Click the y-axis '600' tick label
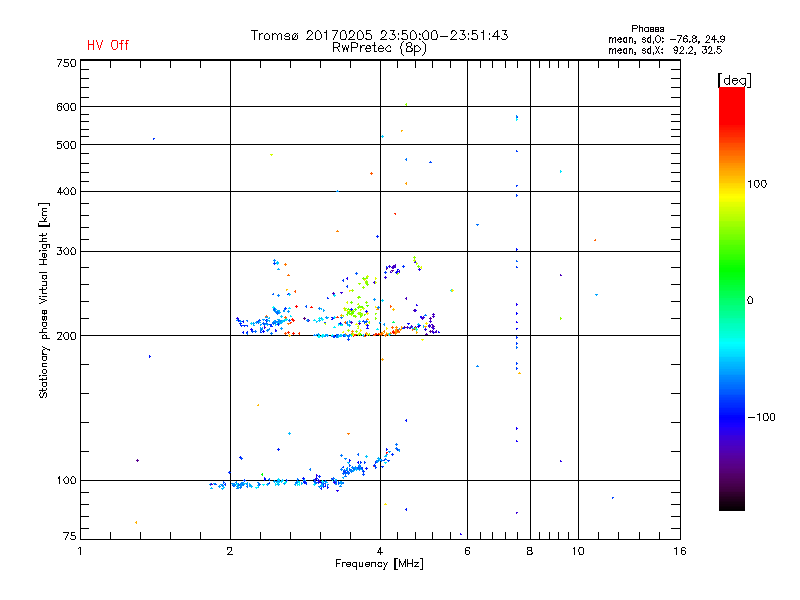This screenshot has height=600, width=800. 67,107
